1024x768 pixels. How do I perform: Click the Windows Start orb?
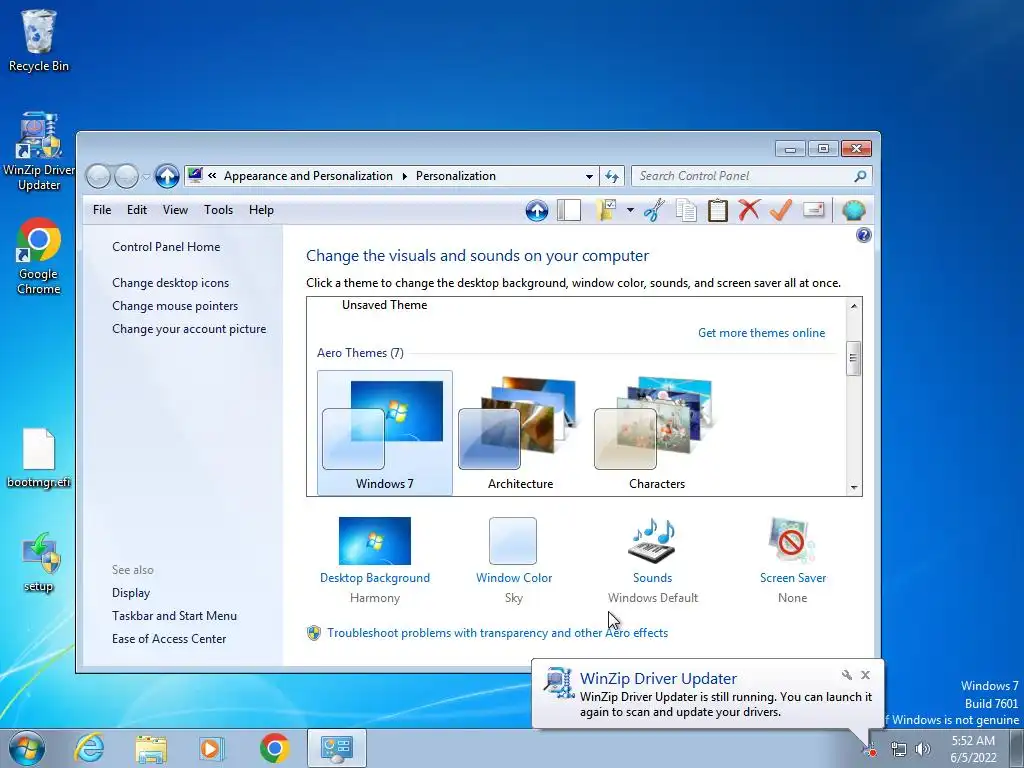point(27,748)
